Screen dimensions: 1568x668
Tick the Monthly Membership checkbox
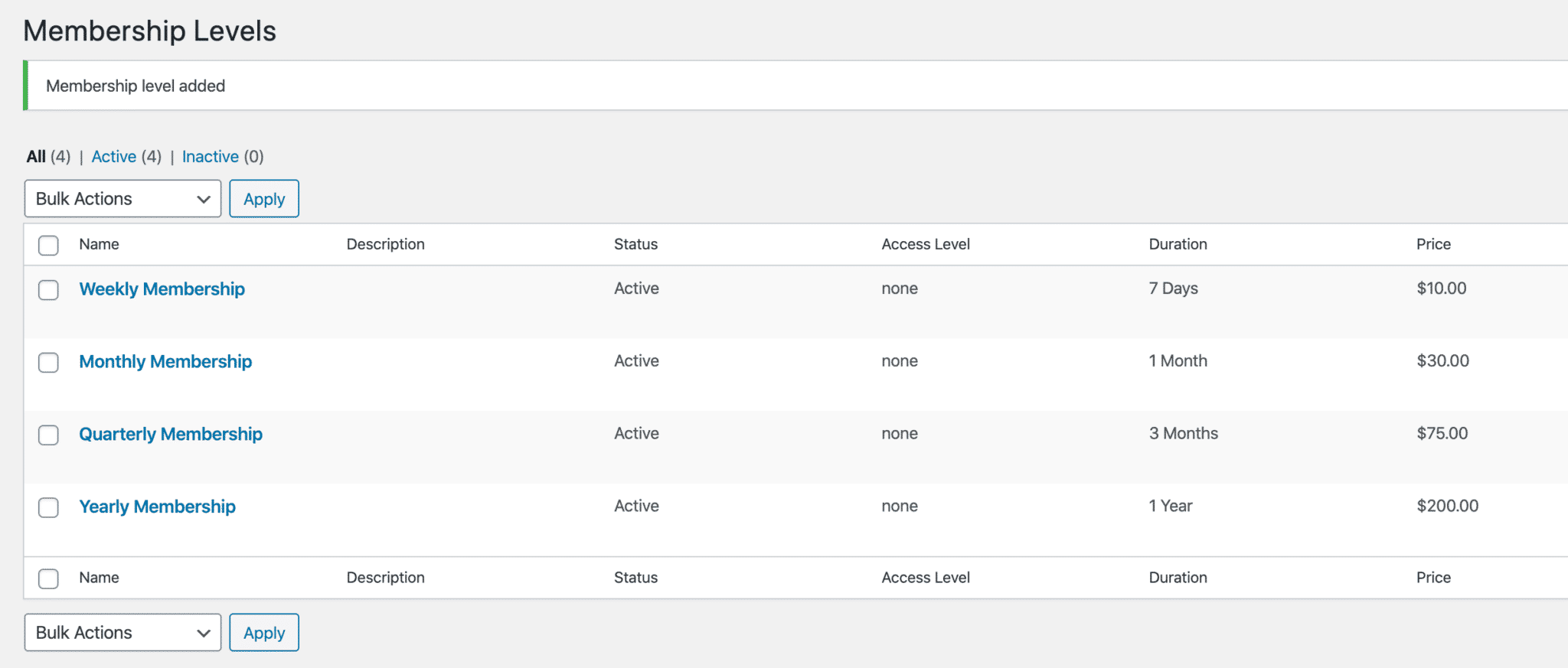[48, 362]
